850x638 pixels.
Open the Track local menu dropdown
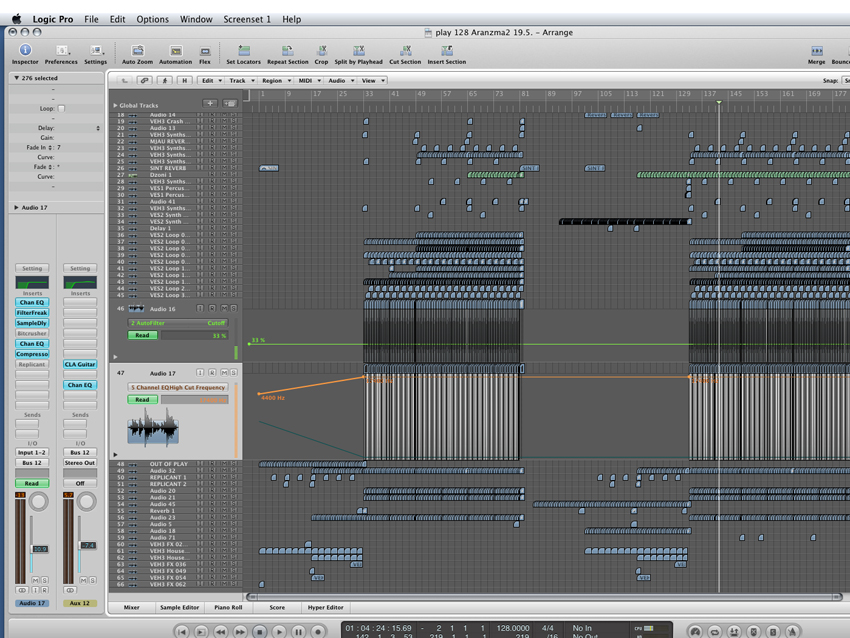(x=241, y=80)
